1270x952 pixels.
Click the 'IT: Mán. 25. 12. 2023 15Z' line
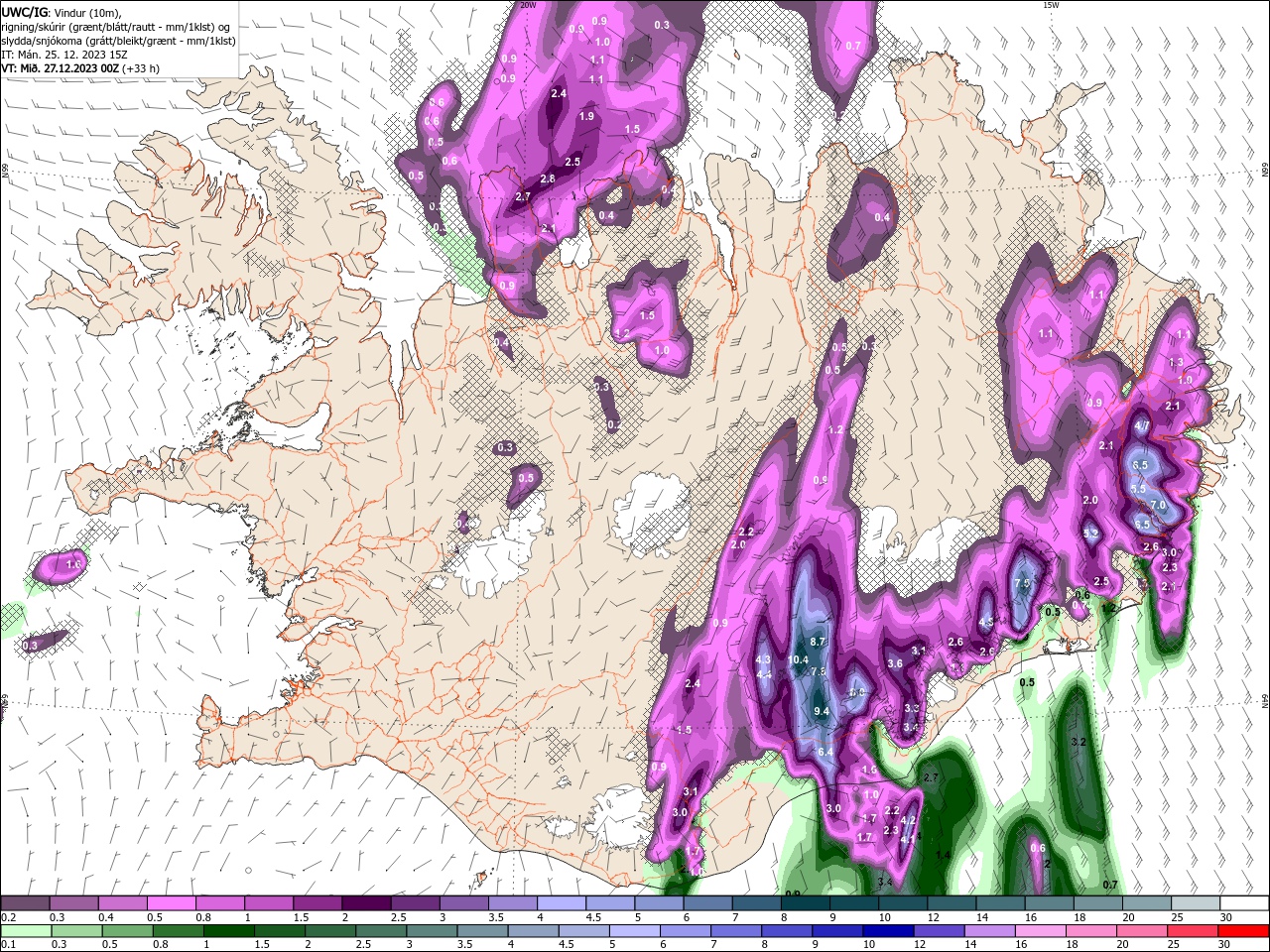[63, 54]
